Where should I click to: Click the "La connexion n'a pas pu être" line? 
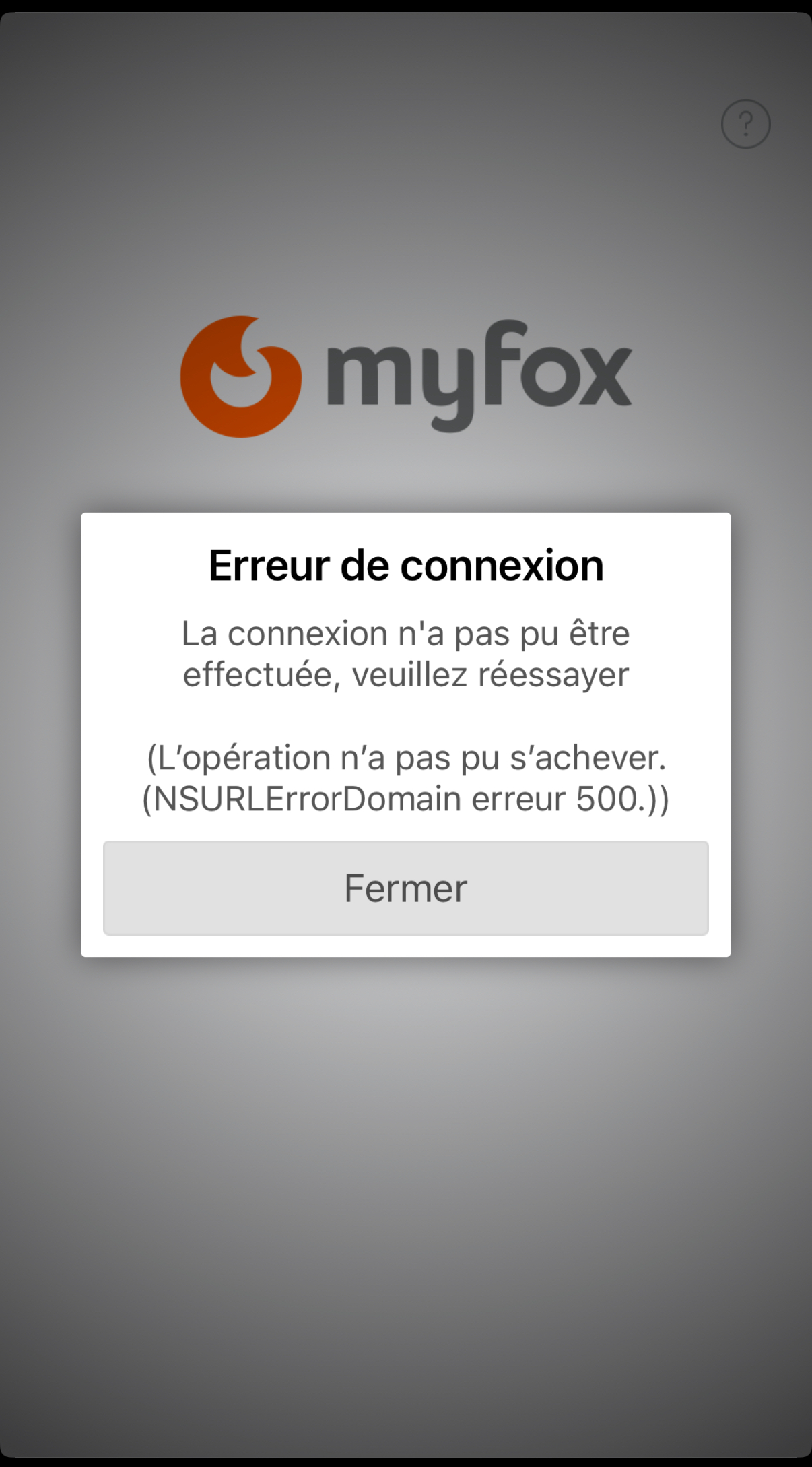[406, 633]
